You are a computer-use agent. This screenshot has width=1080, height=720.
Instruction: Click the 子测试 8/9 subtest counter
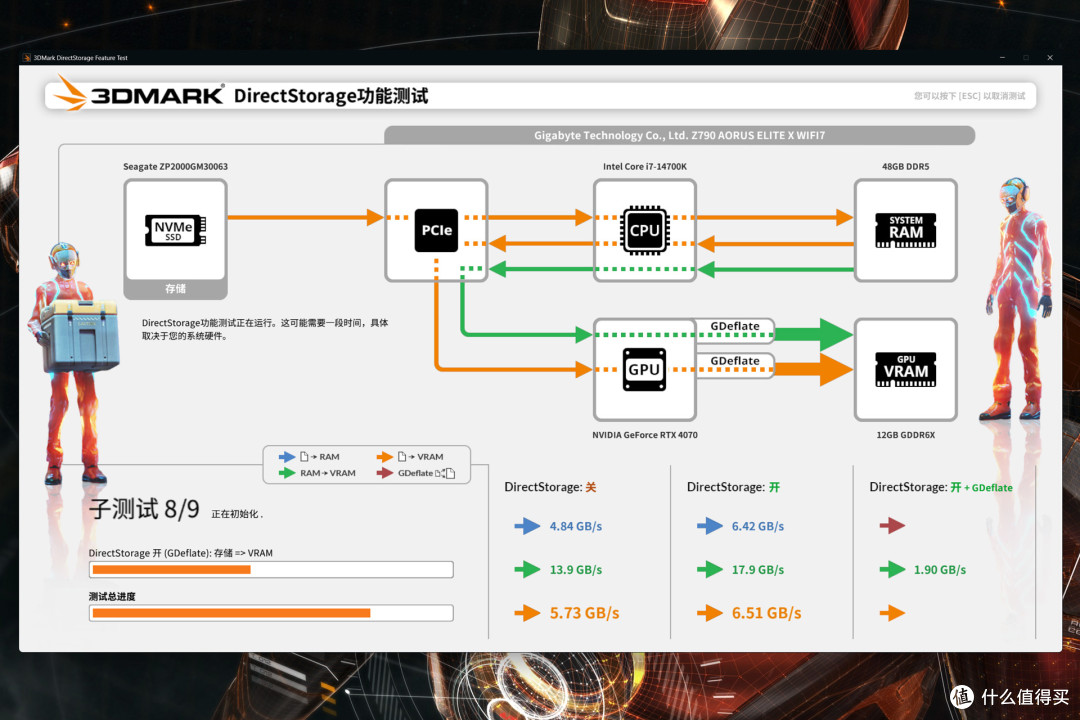click(144, 509)
